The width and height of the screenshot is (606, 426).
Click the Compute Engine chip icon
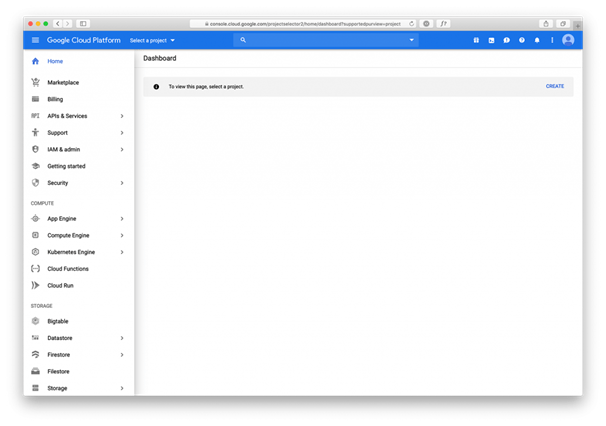(x=36, y=235)
